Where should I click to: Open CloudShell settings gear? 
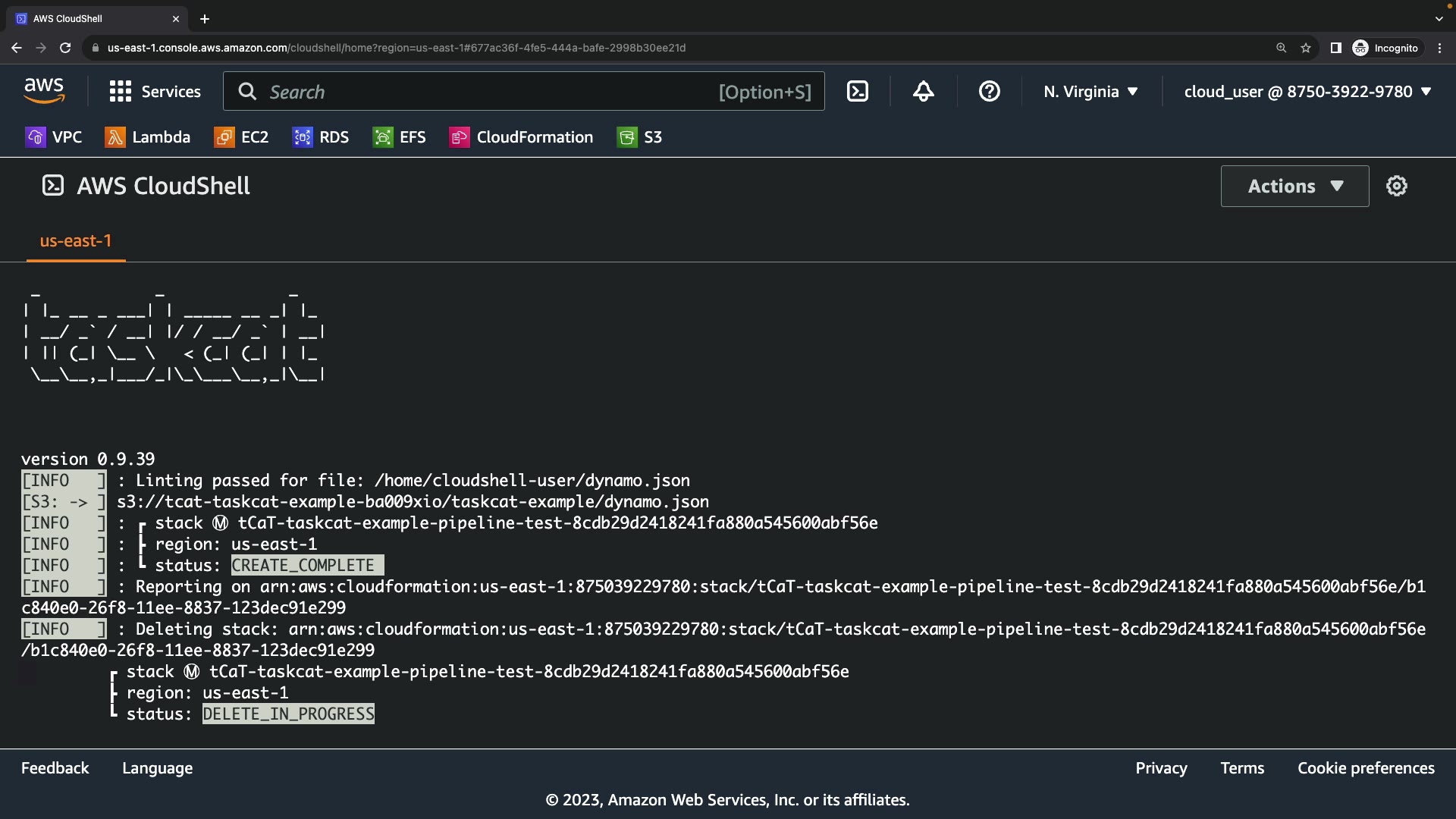point(1396,186)
